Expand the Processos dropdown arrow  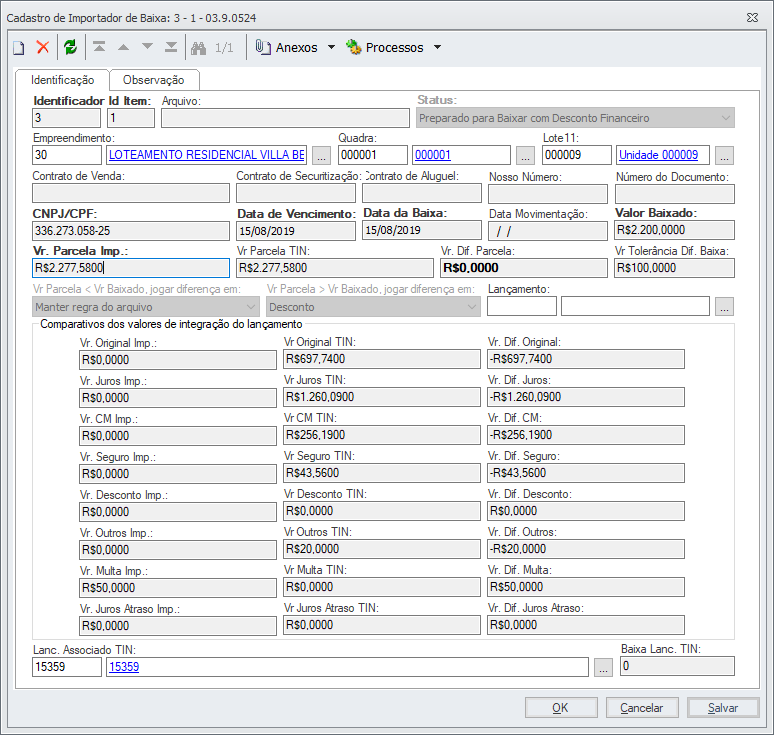tap(437, 48)
